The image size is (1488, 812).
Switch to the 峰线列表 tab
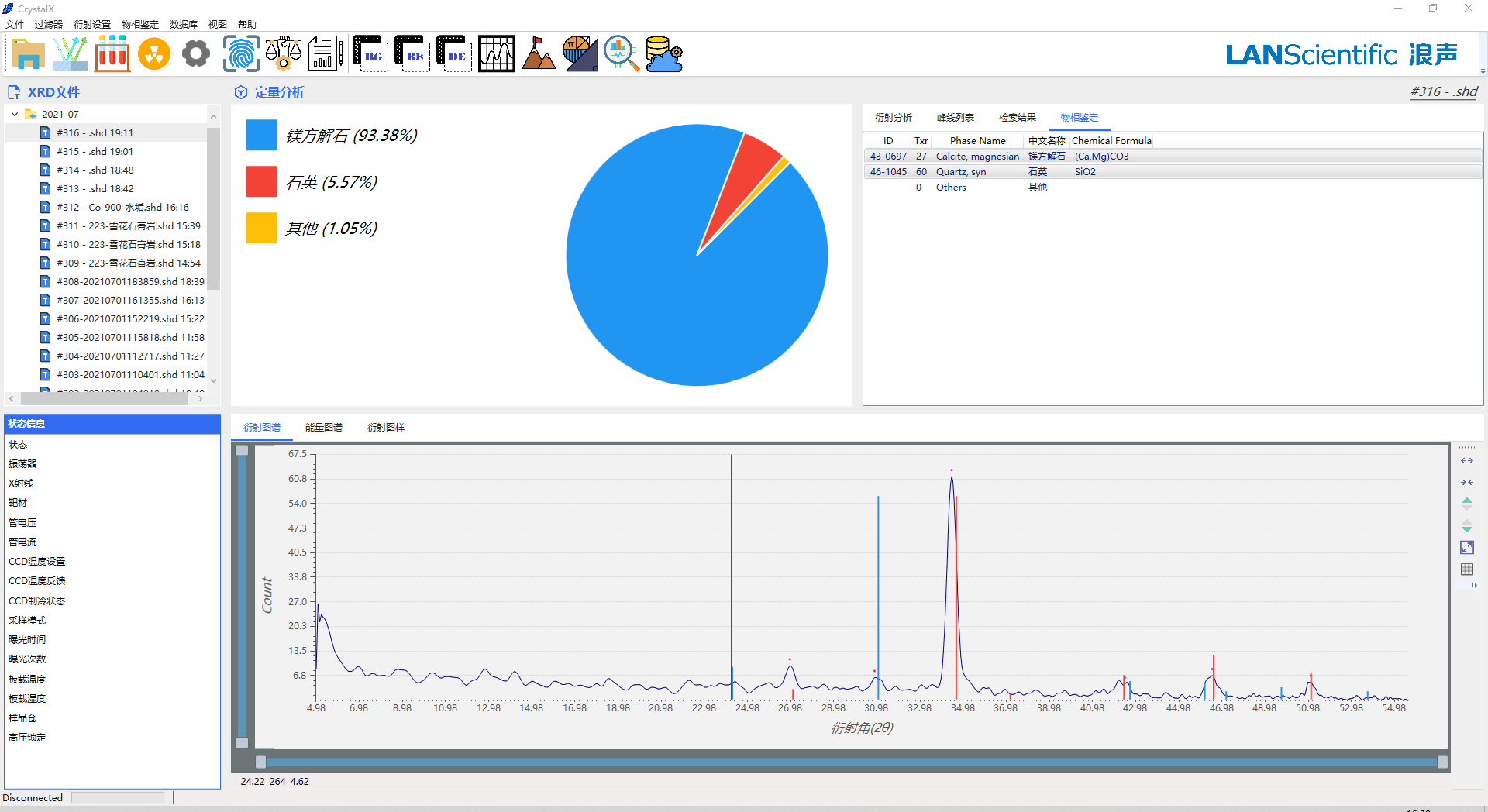click(x=955, y=118)
